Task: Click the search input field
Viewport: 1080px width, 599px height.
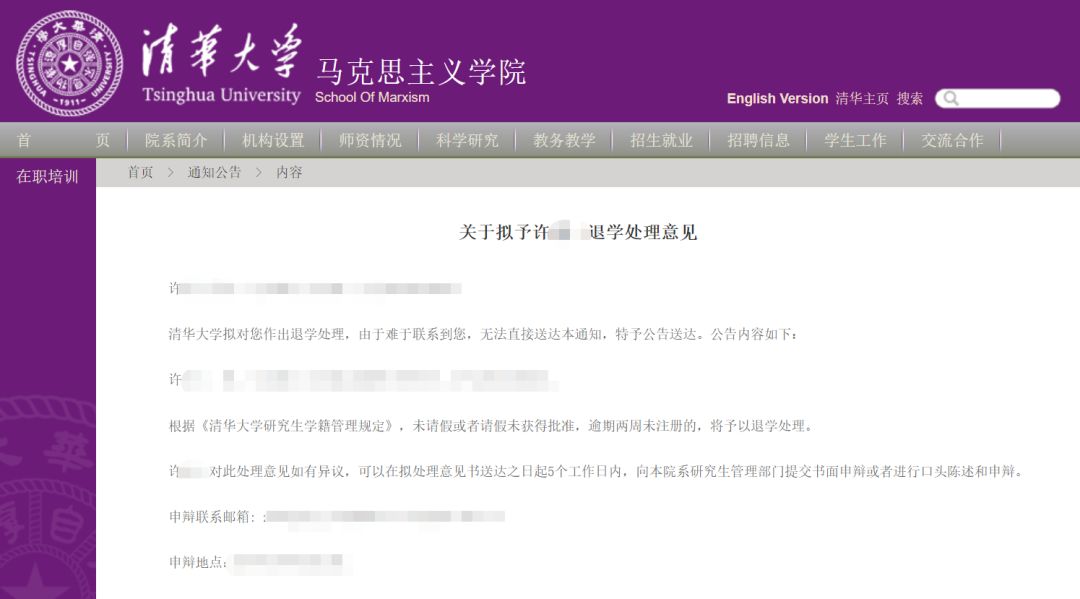Action: click(997, 98)
